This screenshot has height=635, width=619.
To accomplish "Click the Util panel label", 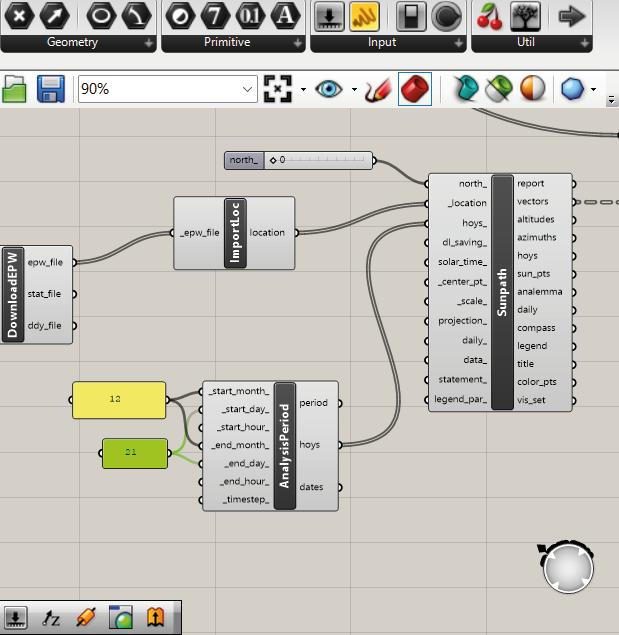I will pyautogui.click(x=525, y=42).
